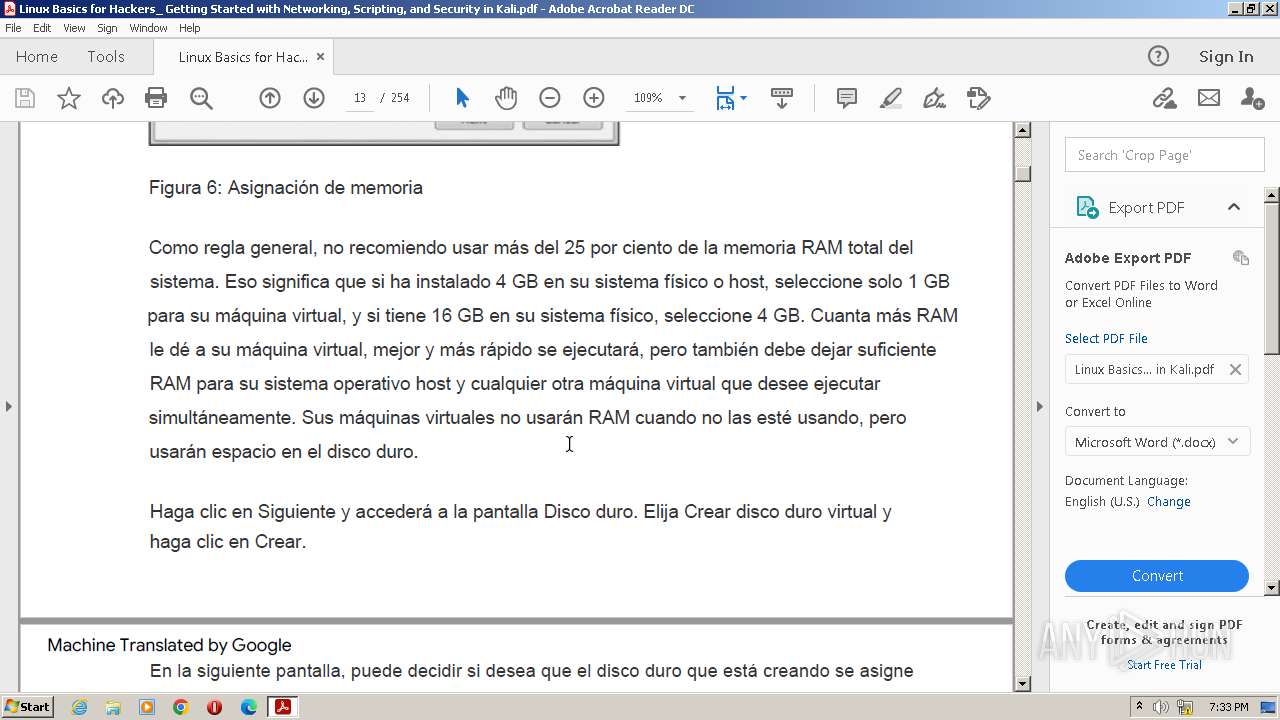Screen dimensions: 1280x720
Task: Zoom in with the plus circle icon
Action: point(594,98)
